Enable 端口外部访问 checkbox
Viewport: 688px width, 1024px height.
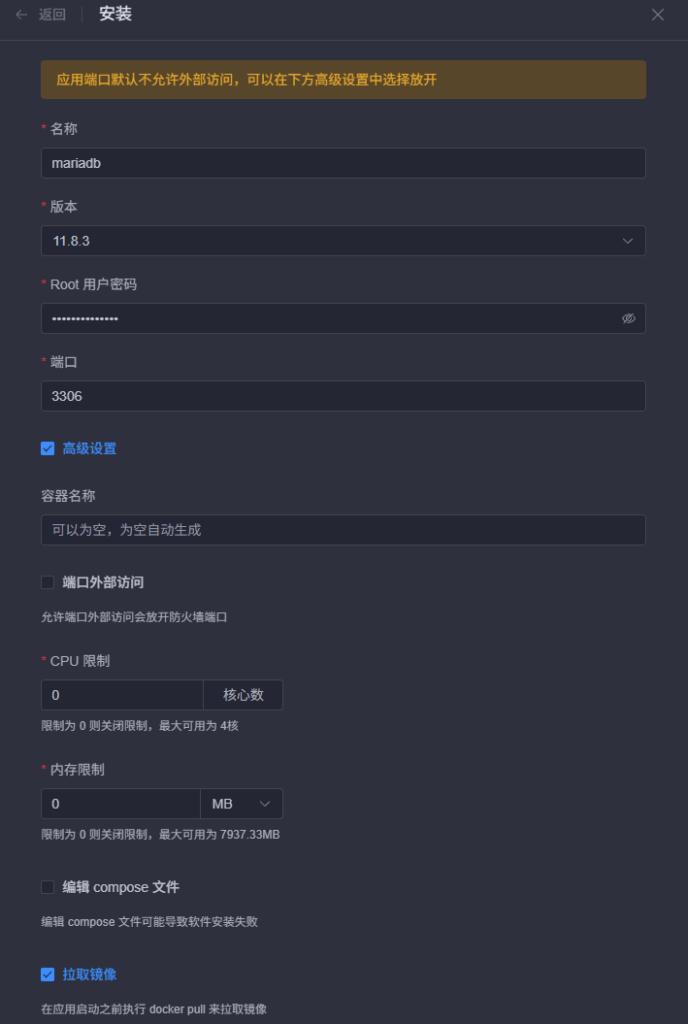tap(47, 582)
